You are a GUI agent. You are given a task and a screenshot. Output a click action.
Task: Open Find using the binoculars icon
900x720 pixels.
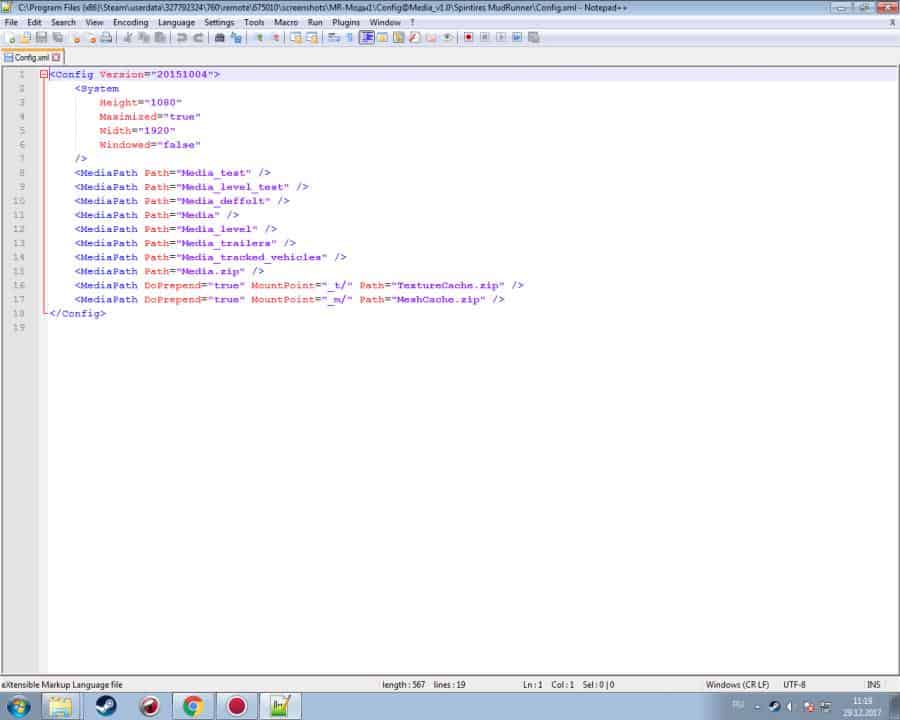[220, 38]
